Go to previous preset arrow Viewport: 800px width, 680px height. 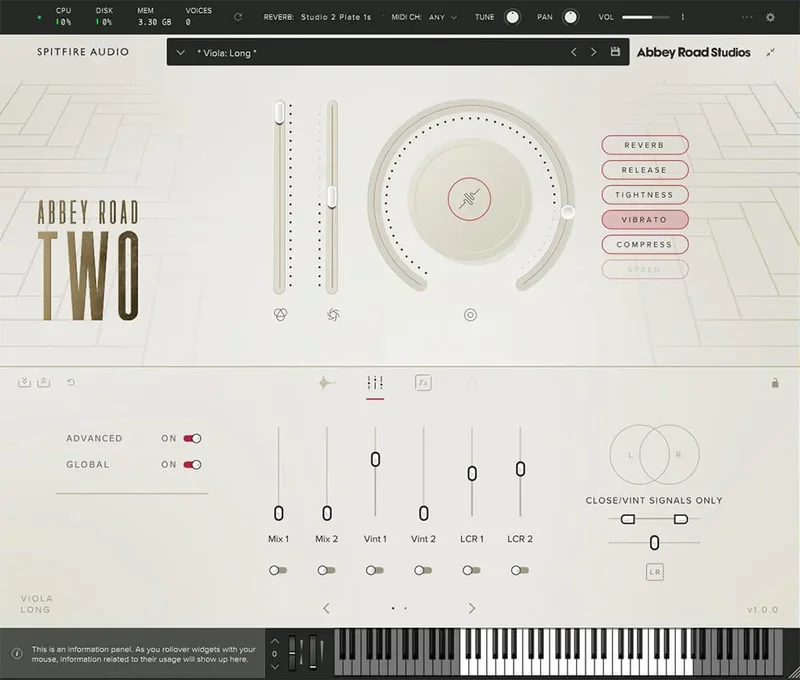coord(574,52)
